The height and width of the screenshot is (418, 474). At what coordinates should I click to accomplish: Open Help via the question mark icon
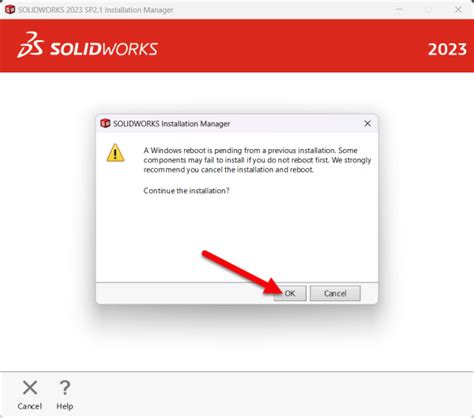point(65,388)
